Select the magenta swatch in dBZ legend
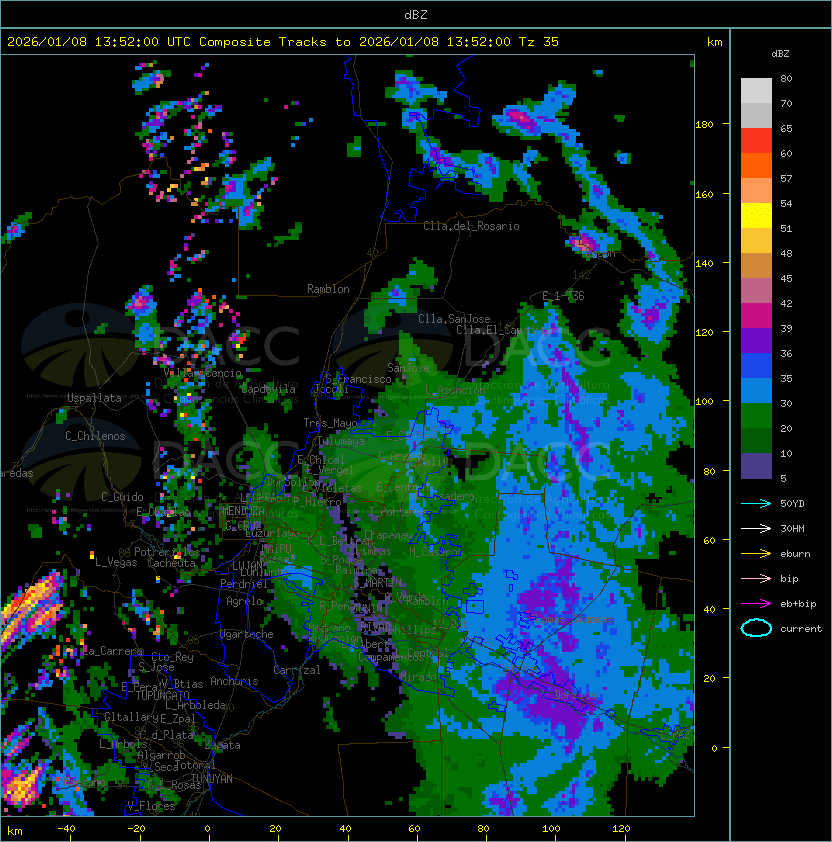This screenshot has height=842, width=832. click(756, 315)
